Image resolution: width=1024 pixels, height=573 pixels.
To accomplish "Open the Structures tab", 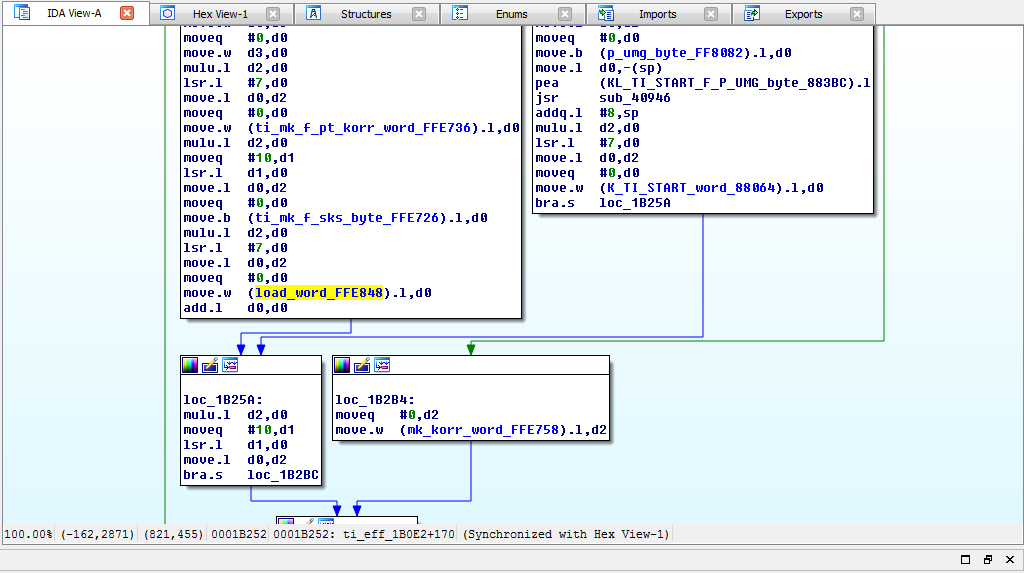I will tap(366, 14).
